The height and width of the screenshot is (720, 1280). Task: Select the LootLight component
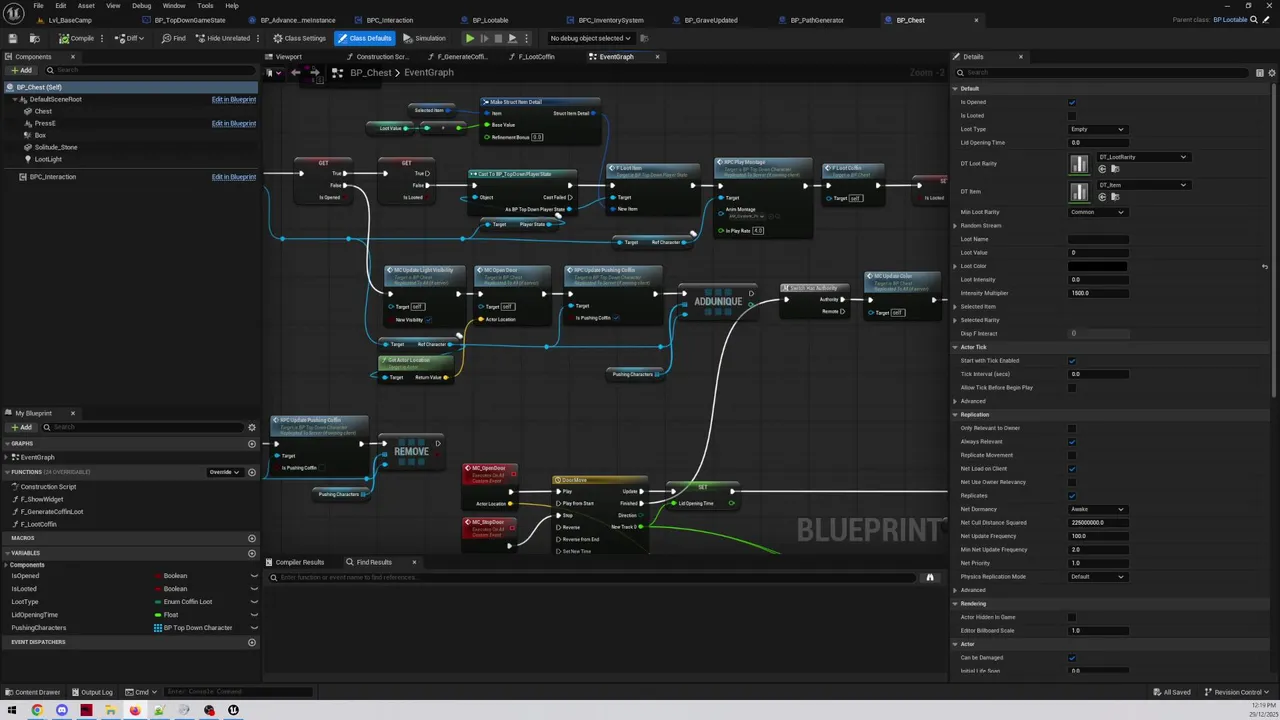(x=48, y=159)
